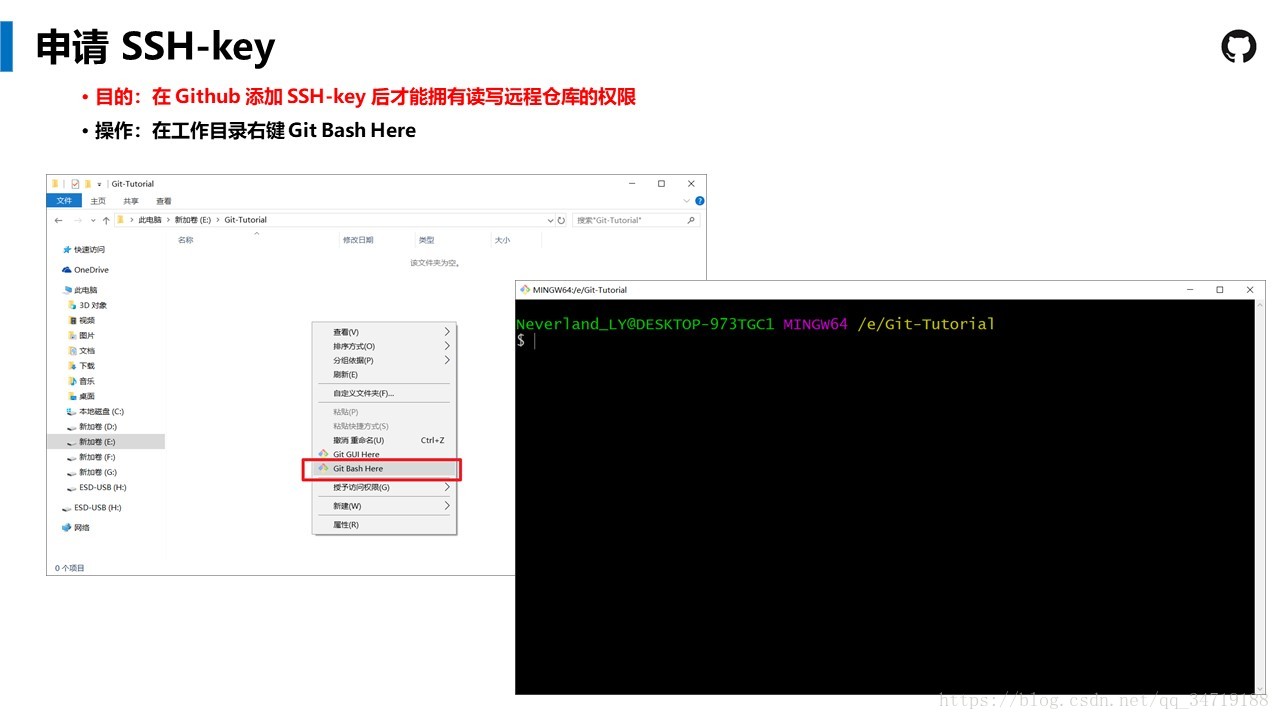Open the quick access toolbar customize dropdown
Screen dimensions: 1280x720
tap(98, 184)
